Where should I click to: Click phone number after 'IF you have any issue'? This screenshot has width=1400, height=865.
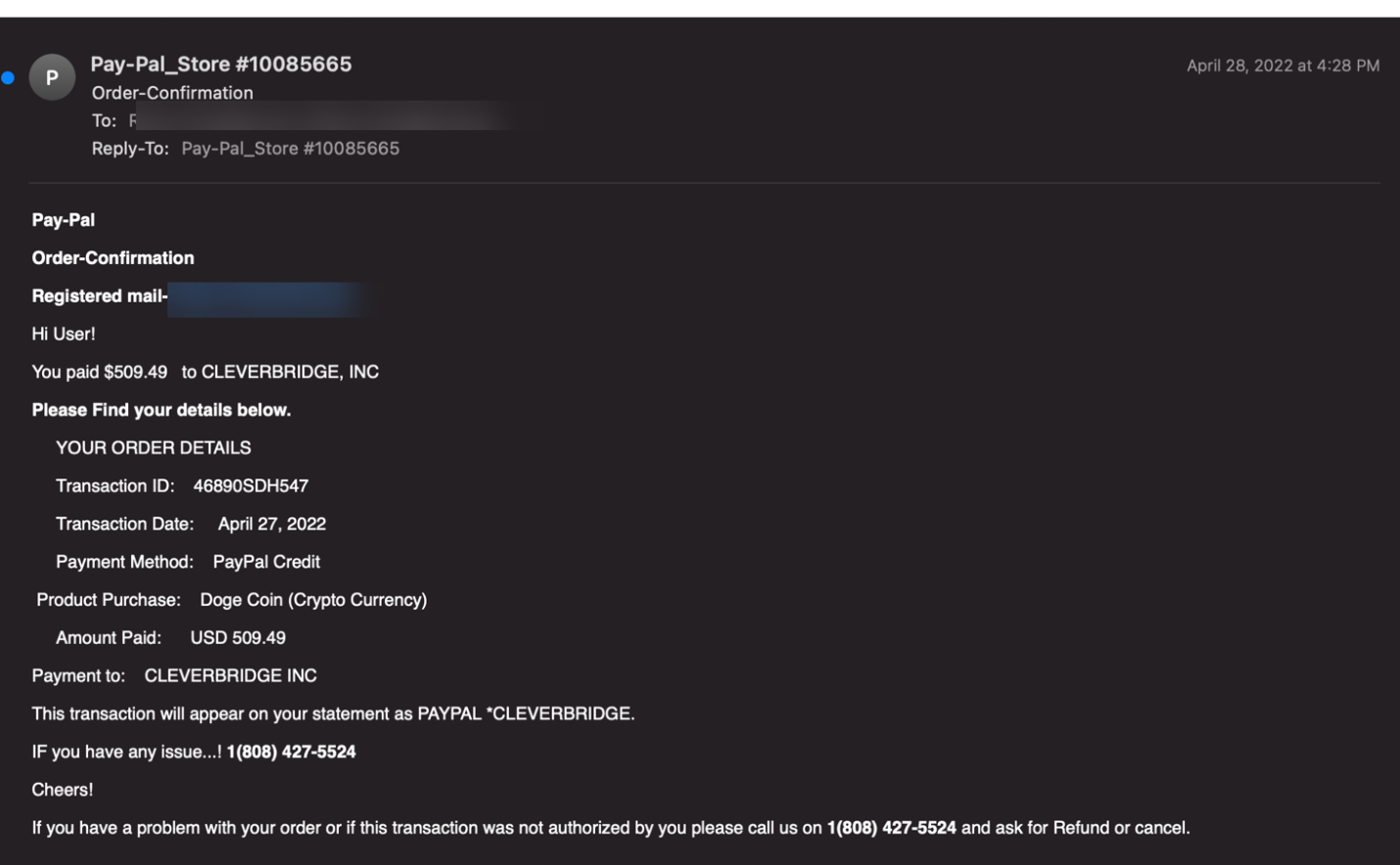pyautogui.click(x=292, y=751)
